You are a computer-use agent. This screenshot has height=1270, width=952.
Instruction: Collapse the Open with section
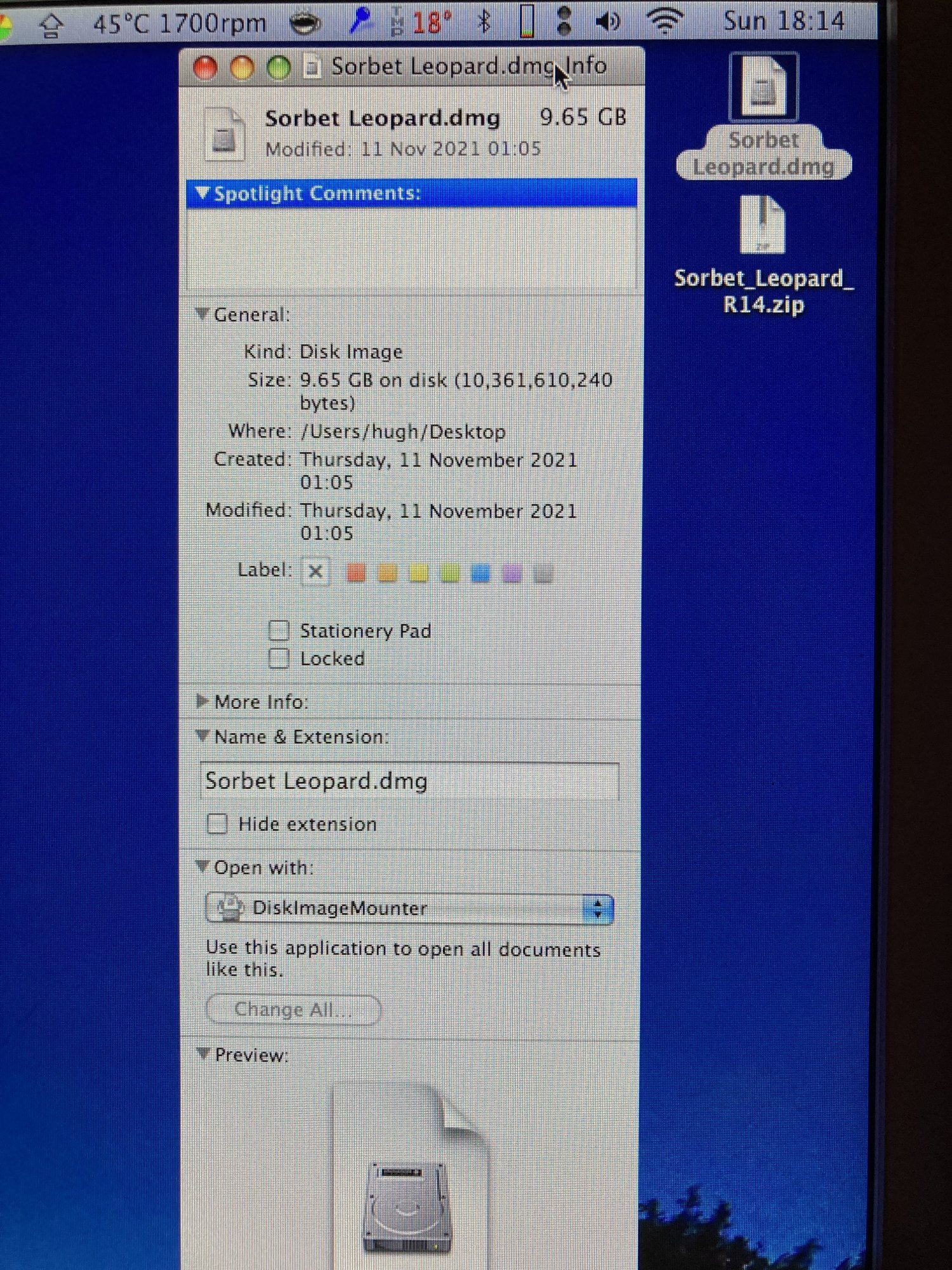[x=202, y=866]
